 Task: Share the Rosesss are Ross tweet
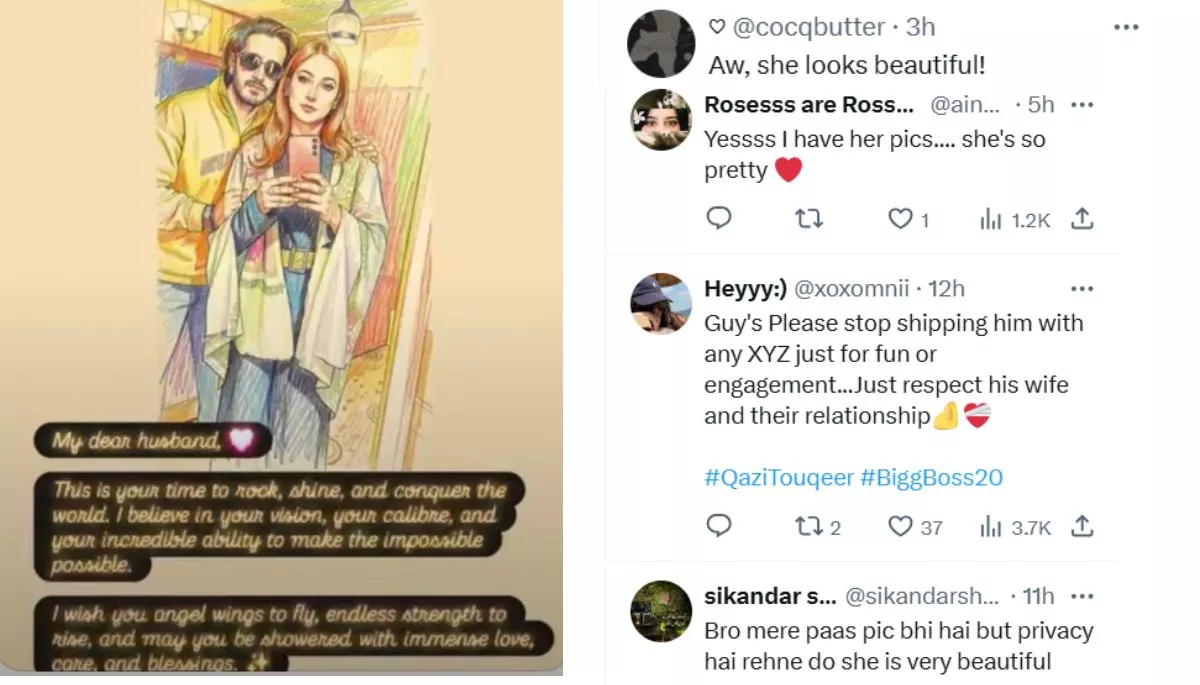[x=1082, y=218]
